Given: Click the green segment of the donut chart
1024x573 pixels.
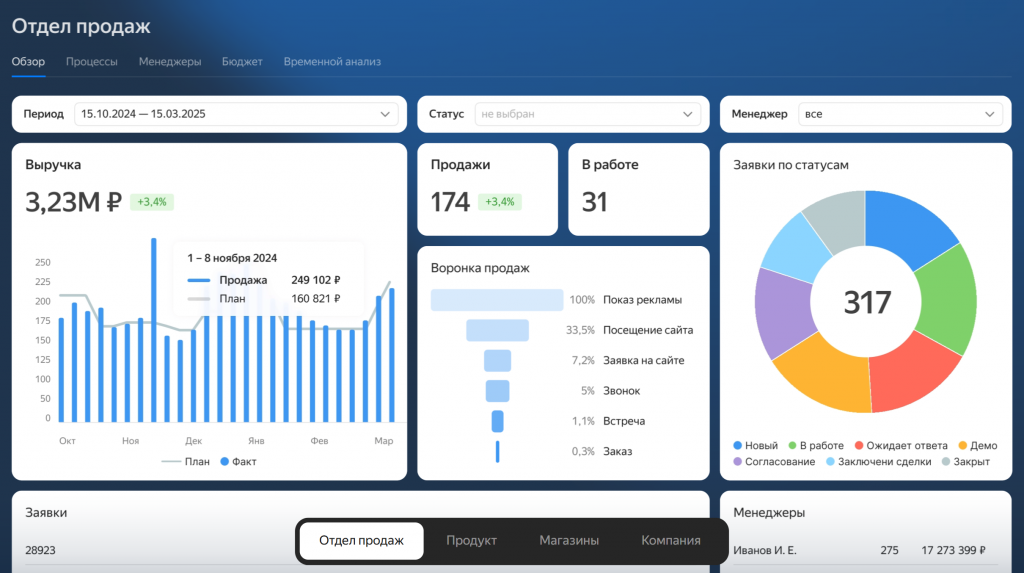Looking at the screenshot, I should pos(948,301).
